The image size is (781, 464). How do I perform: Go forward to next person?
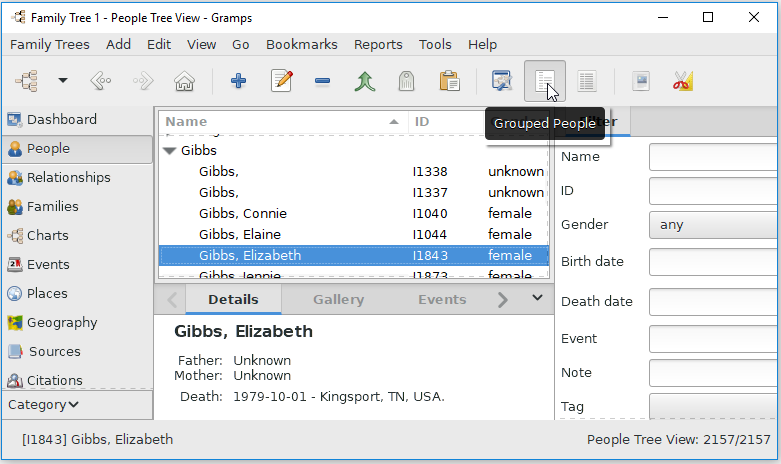tap(142, 81)
